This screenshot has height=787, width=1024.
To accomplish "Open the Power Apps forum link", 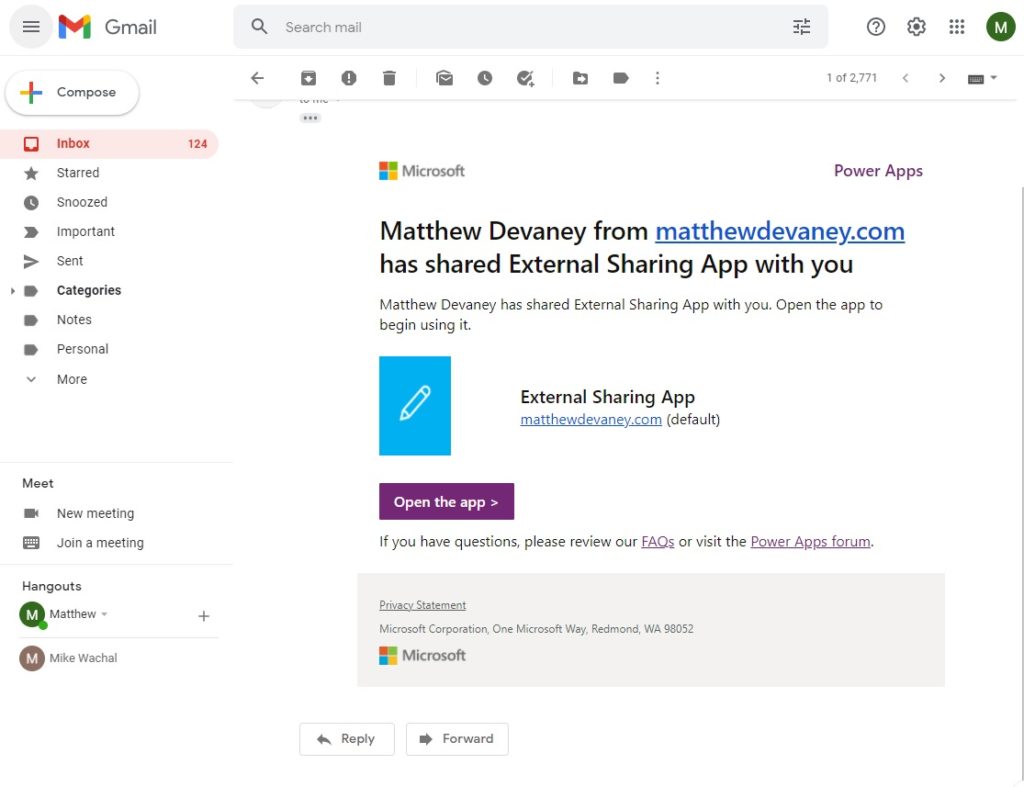I will (x=810, y=540).
